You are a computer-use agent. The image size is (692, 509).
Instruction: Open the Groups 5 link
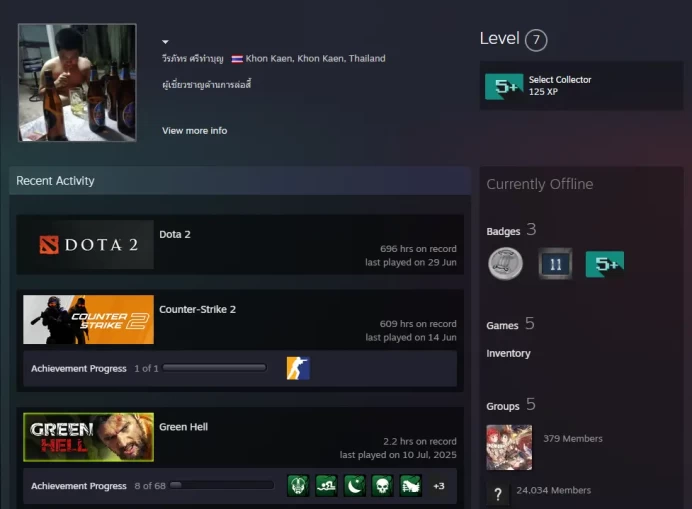(511, 405)
